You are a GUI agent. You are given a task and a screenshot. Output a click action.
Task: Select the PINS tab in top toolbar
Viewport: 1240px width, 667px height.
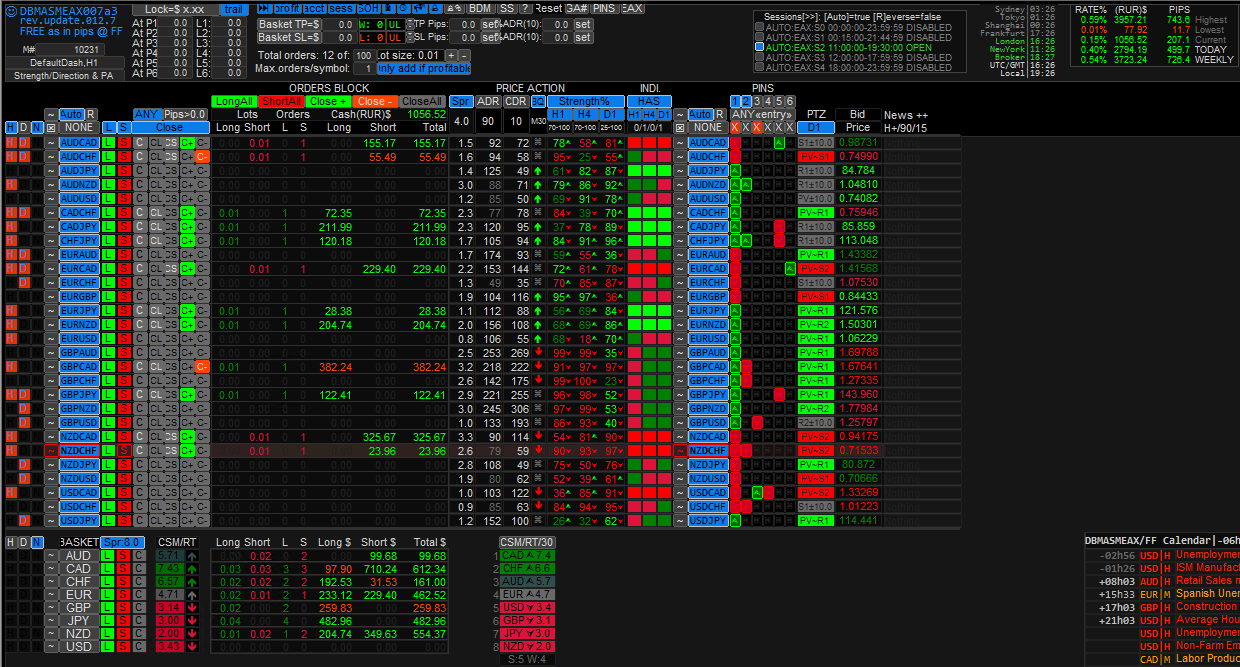[604, 8]
